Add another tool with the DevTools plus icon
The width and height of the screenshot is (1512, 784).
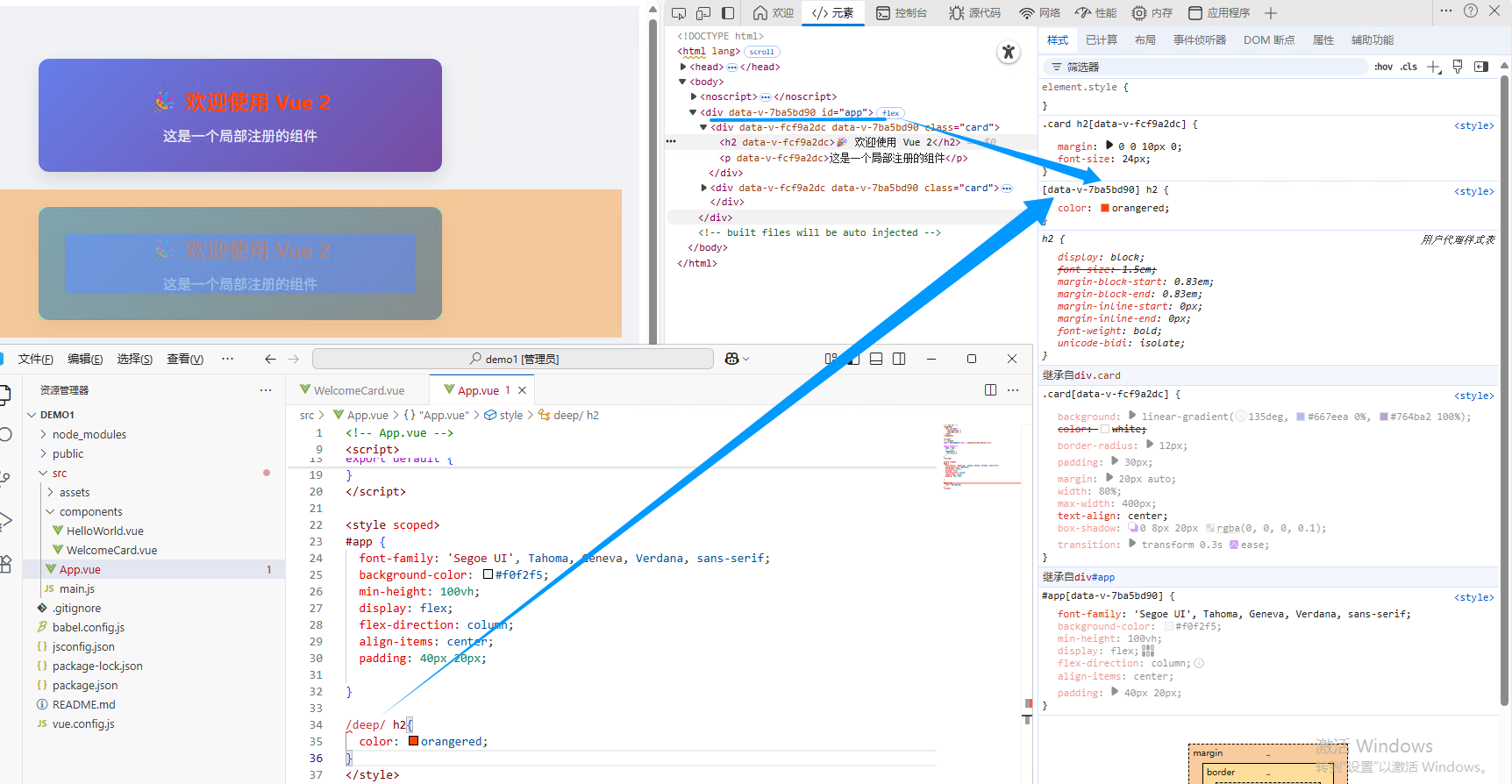coord(1271,13)
